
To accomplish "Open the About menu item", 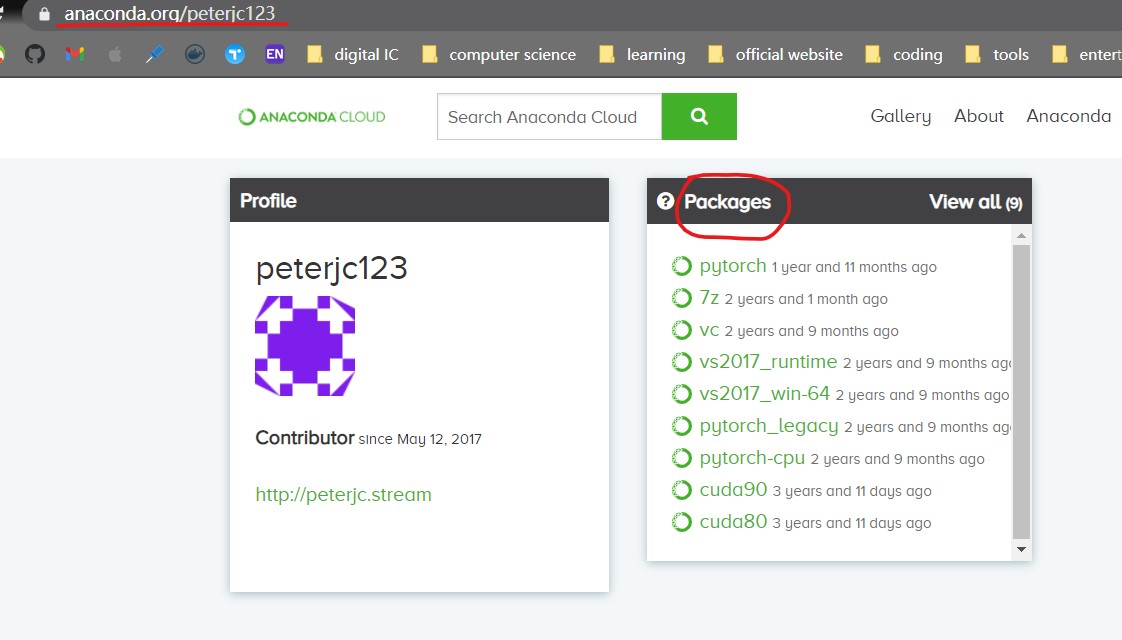I will (978, 116).
